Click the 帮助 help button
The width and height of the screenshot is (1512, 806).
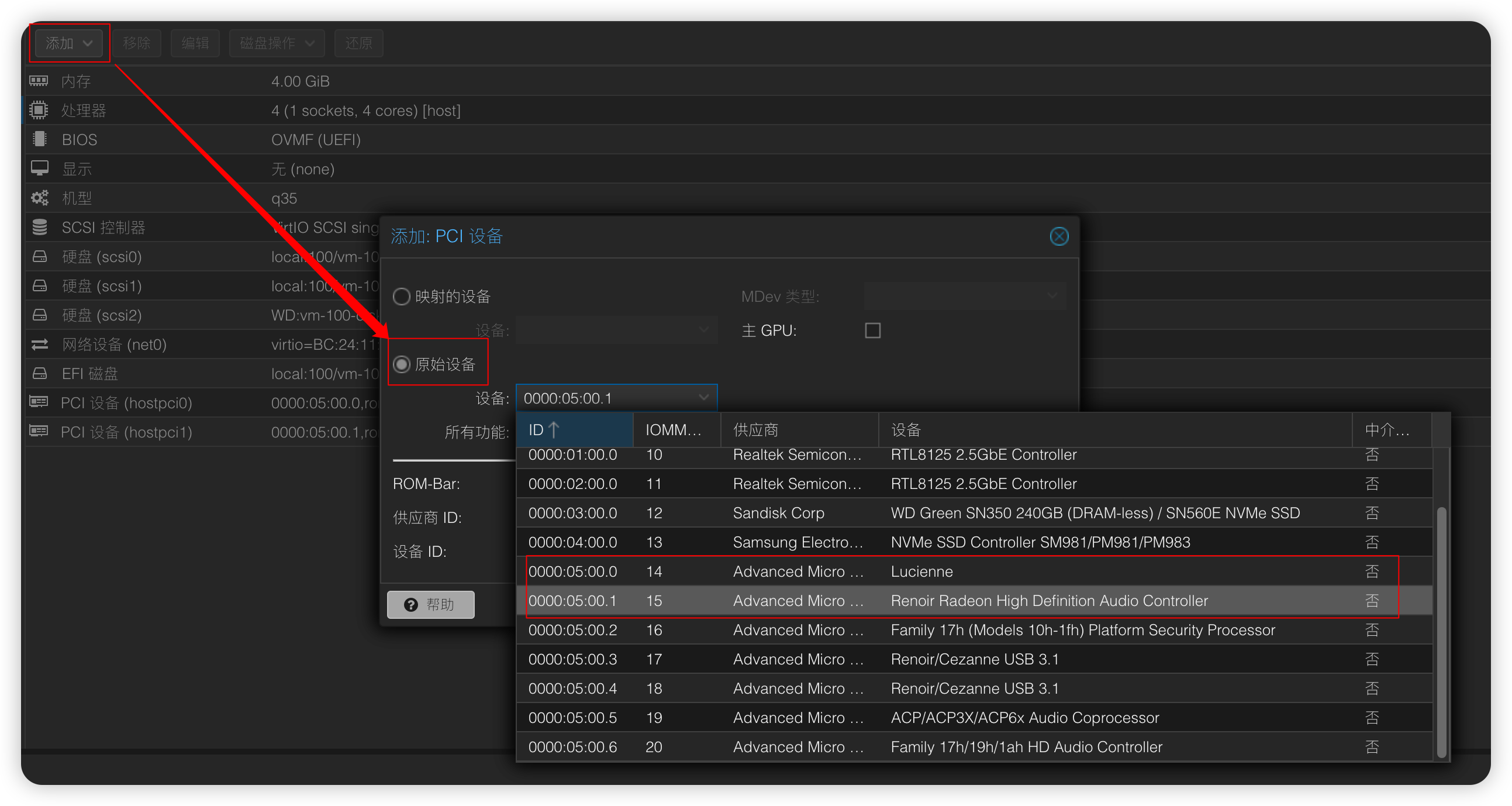tap(431, 604)
